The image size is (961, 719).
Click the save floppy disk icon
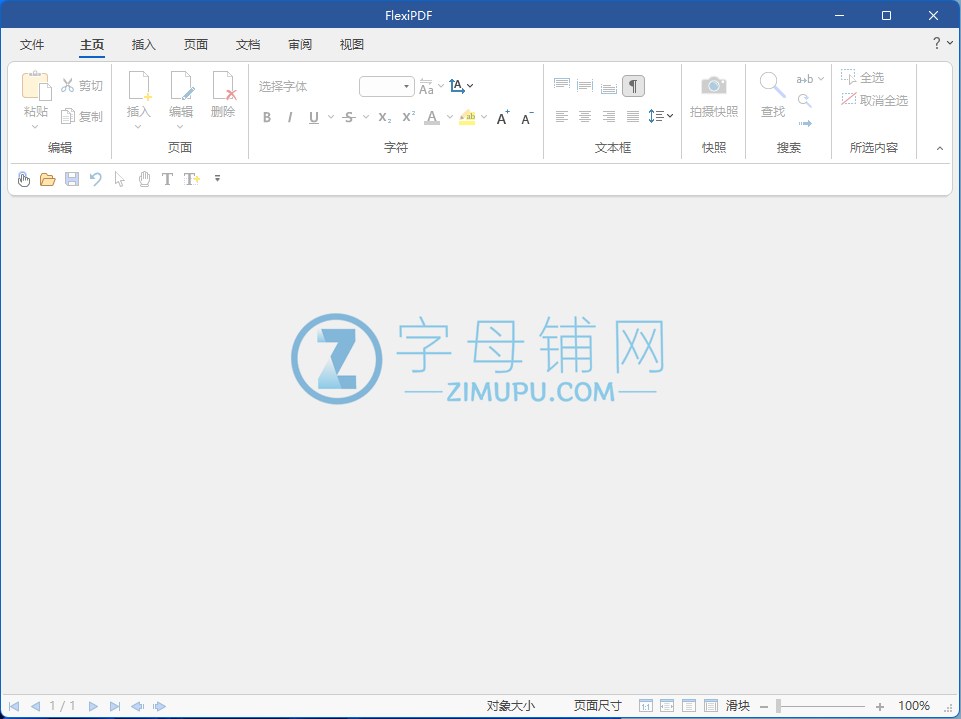(x=72, y=179)
